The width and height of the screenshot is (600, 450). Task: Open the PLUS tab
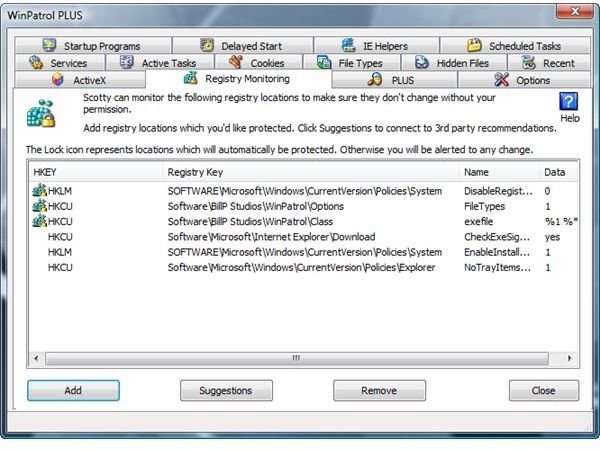click(394, 80)
